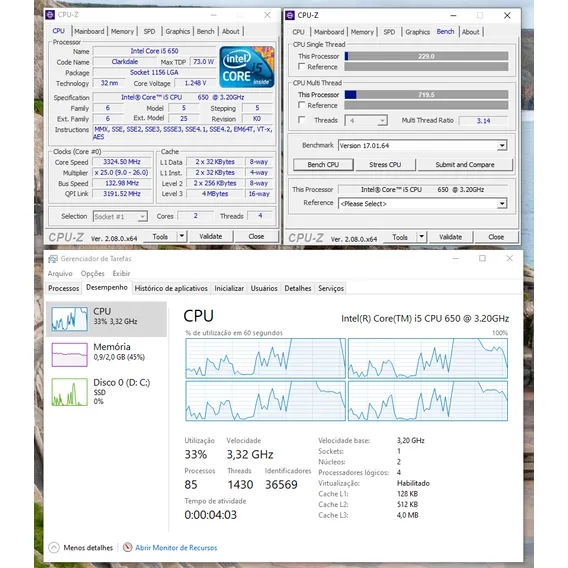Viewport: 568px width, 568px height.
Task: Click Validate button in right CPU-Z window
Action: tap(450, 237)
